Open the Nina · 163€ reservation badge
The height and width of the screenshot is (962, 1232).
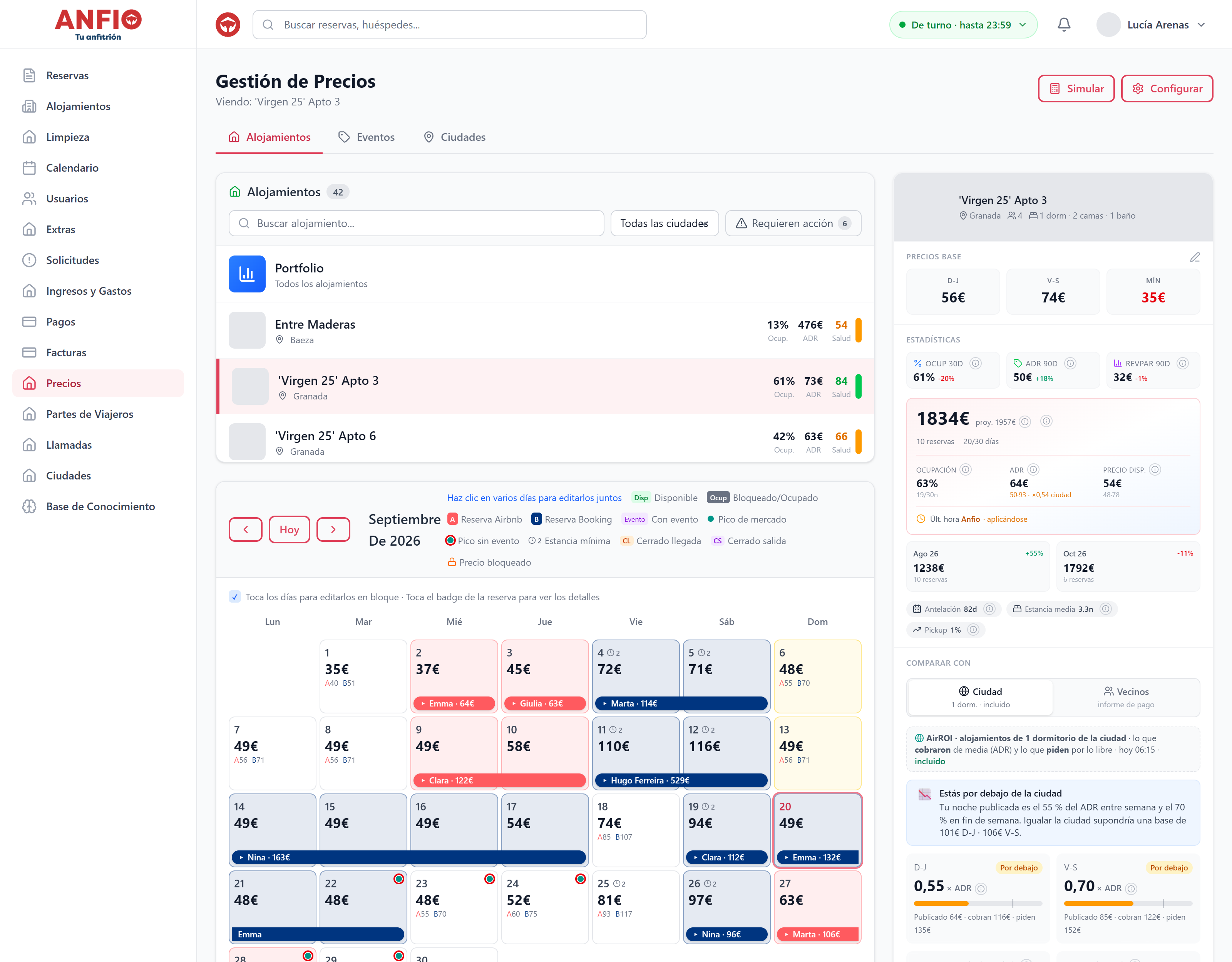pos(408,858)
